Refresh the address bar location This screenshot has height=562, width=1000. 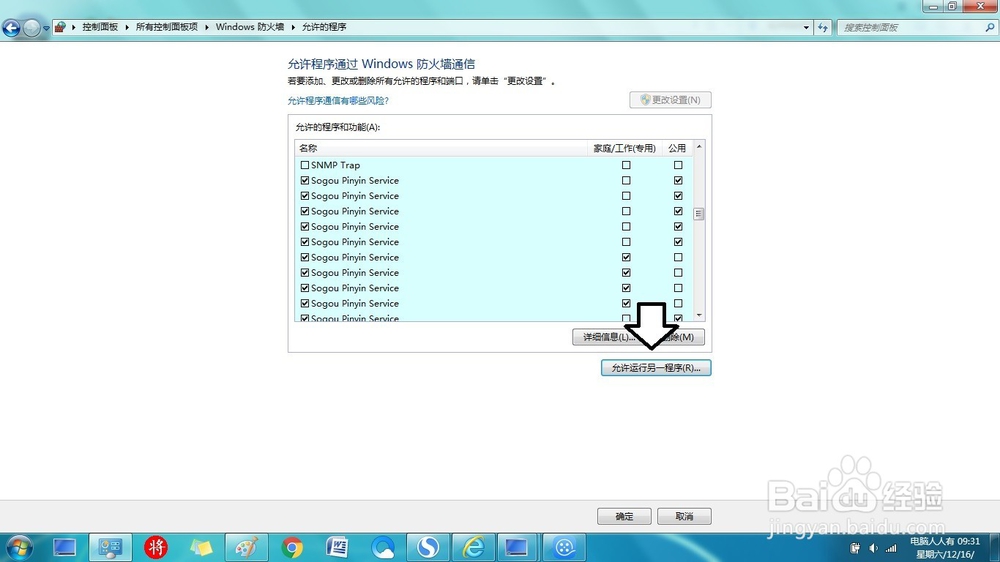tap(823, 27)
